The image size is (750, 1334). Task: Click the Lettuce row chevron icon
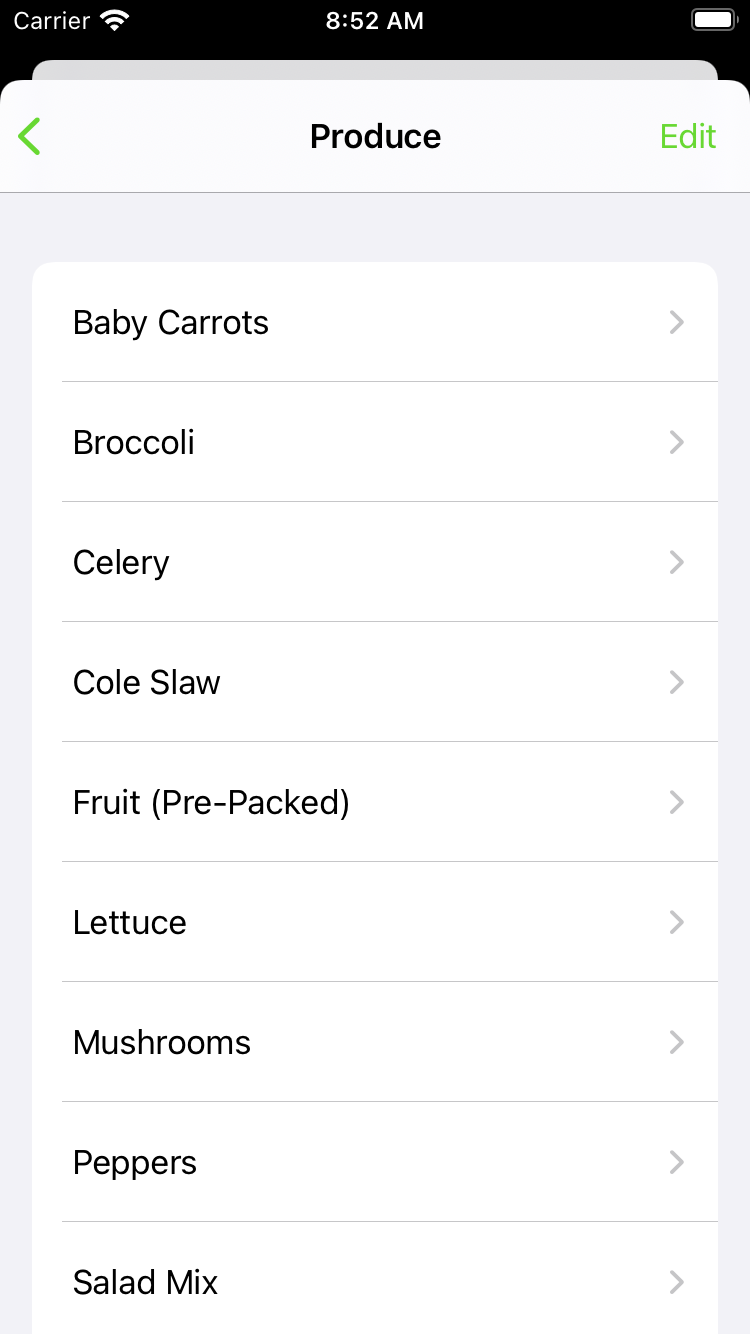point(677,922)
